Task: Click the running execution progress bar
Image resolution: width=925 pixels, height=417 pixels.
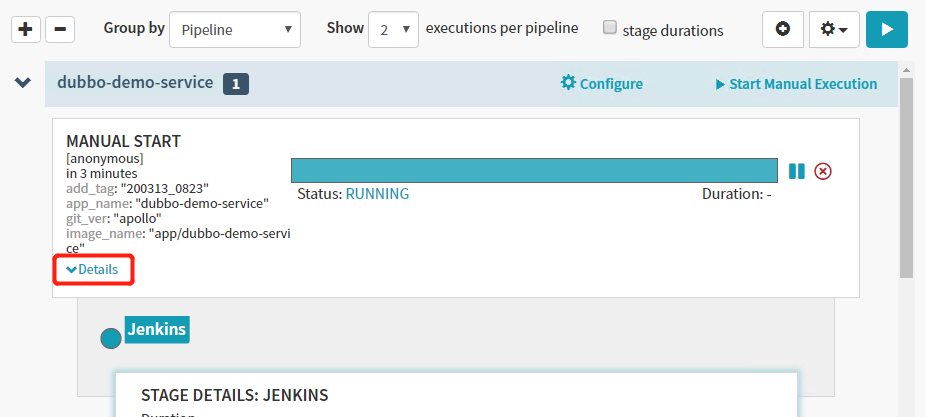Action: tap(533, 170)
